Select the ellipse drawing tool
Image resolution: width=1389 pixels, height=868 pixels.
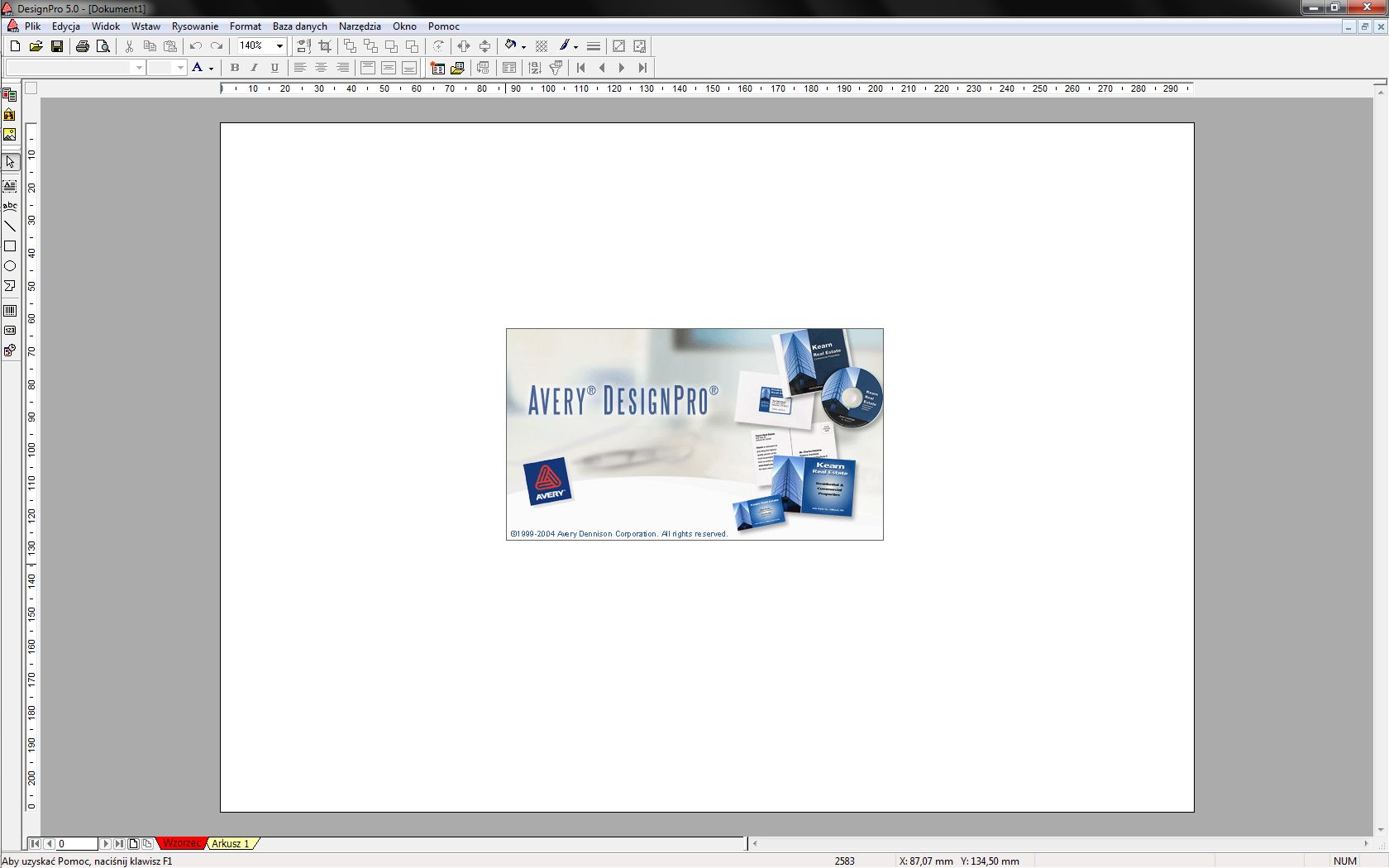coord(10,266)
